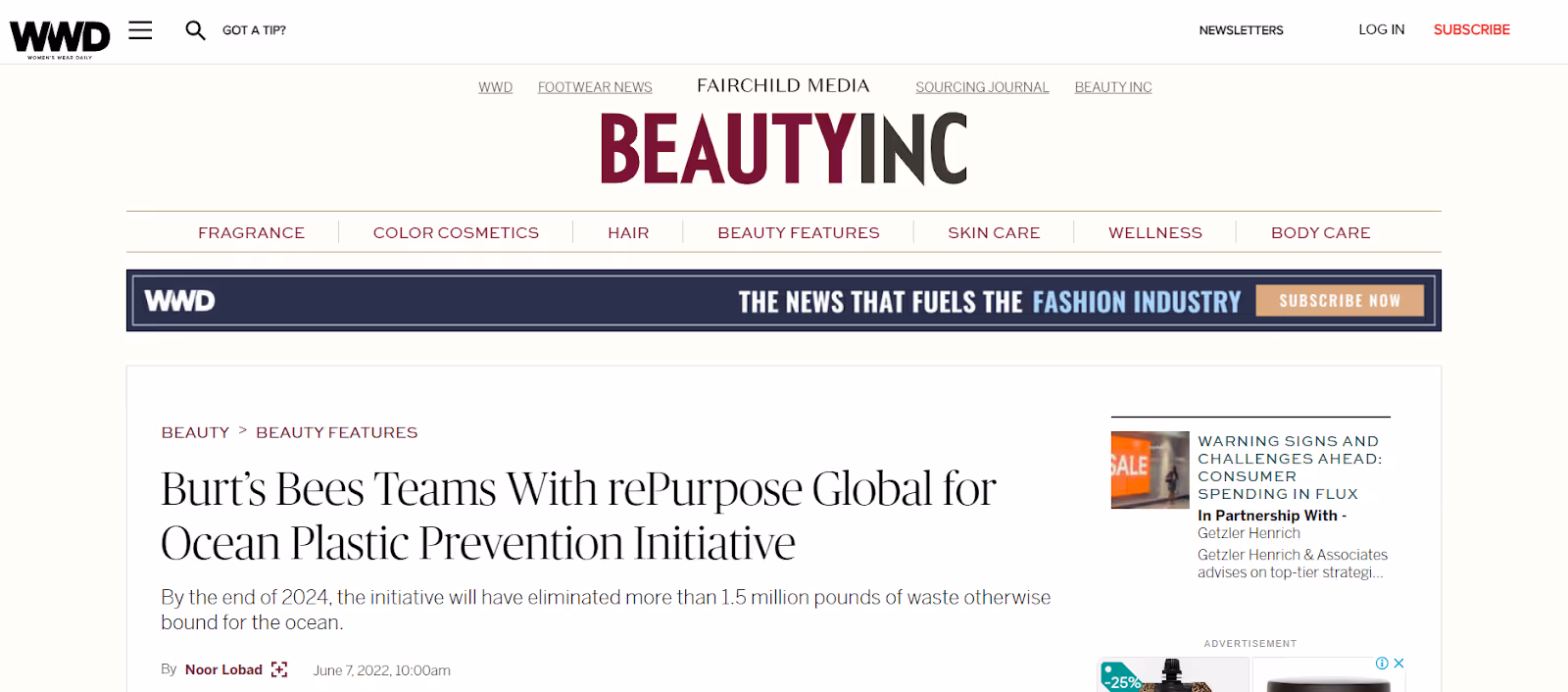Select the Fragrance menu item

coord(251,232)
